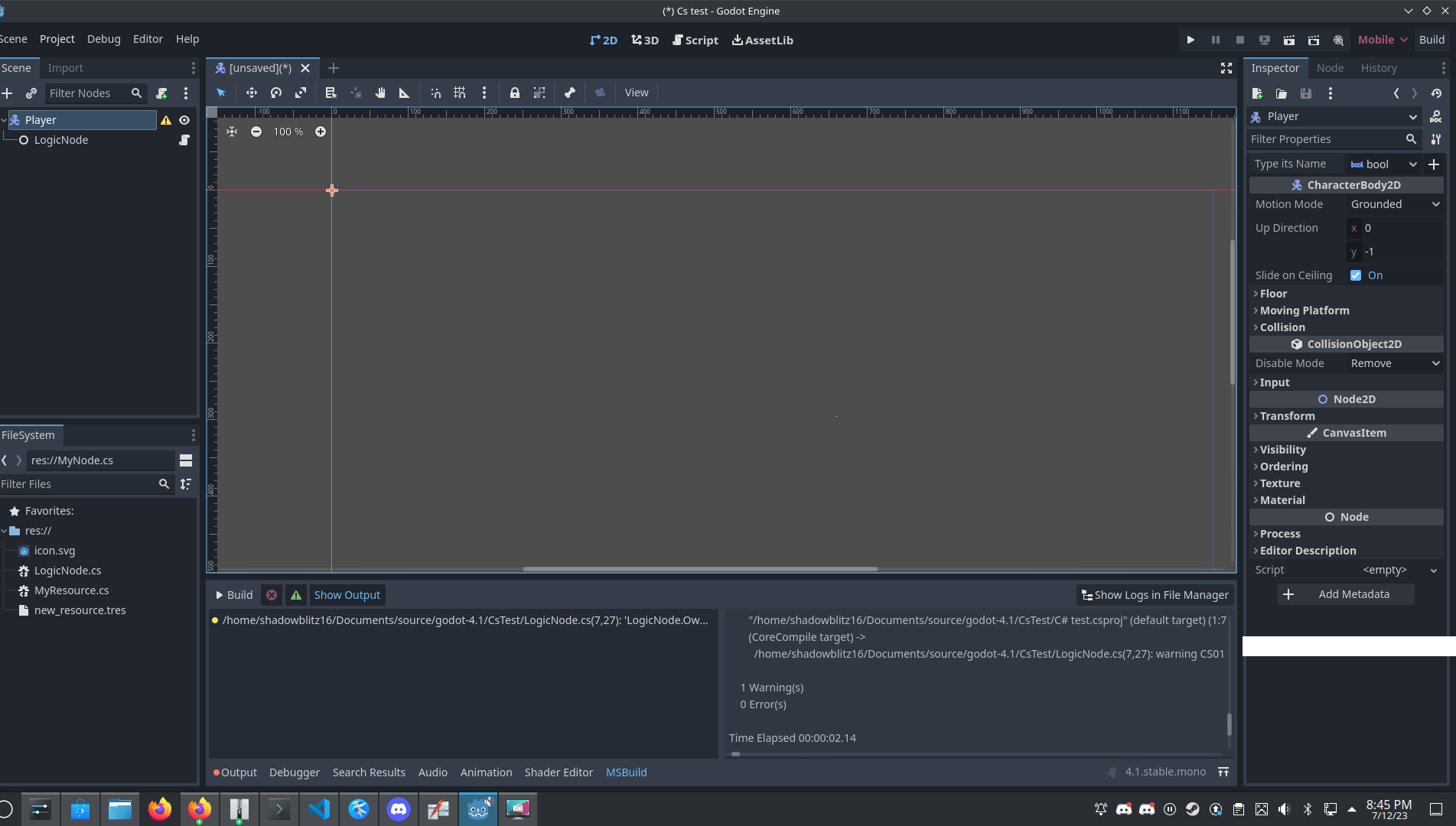1456x826 pixels.
Task: Switch to the Script workspace
Action: point(695,40)
